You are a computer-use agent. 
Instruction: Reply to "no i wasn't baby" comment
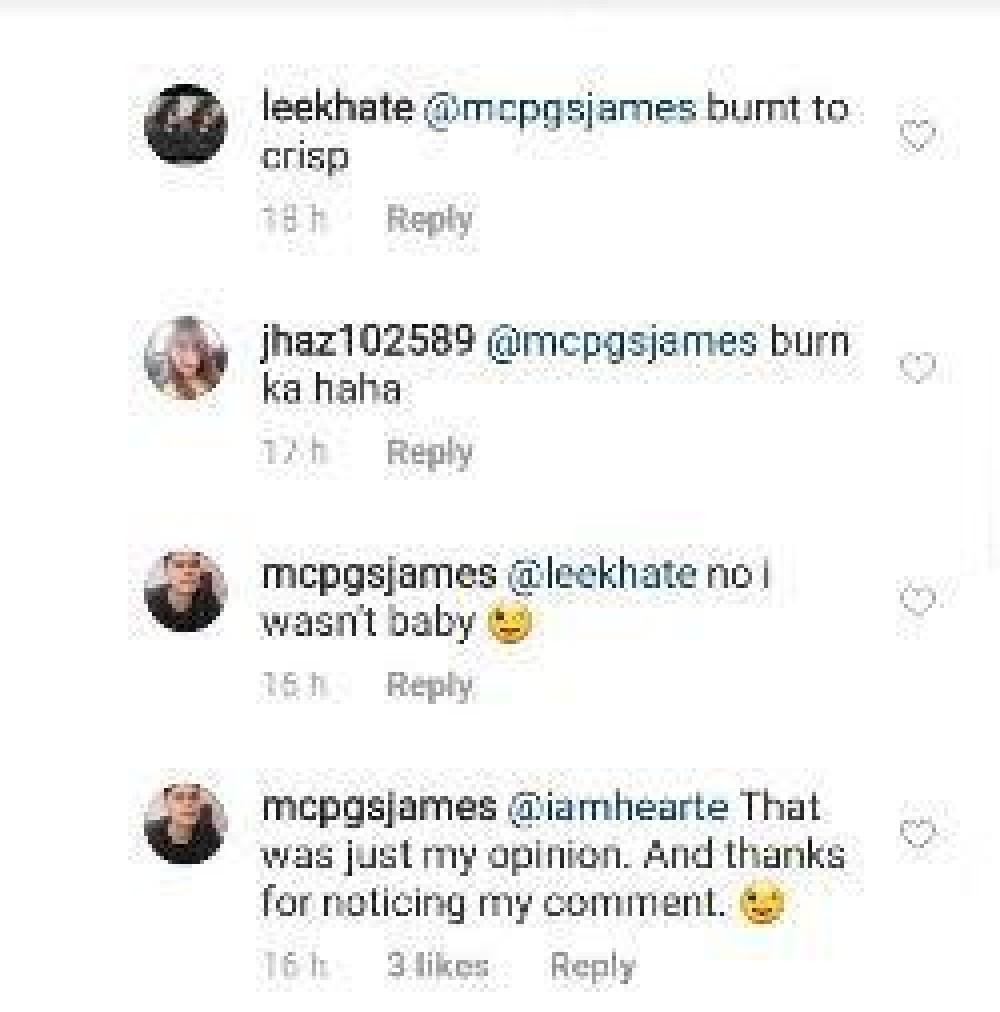tap(429, 685)
